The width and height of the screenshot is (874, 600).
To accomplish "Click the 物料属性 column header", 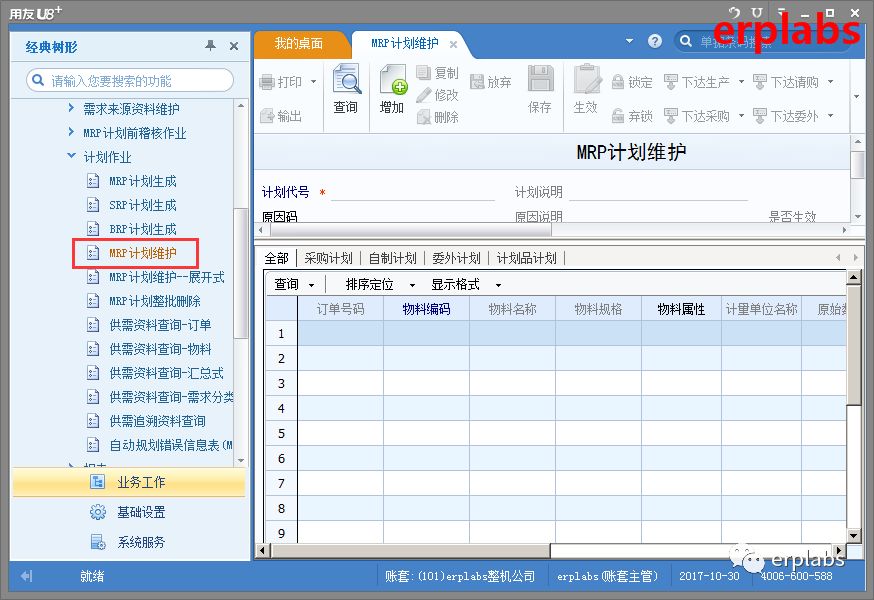I will click(x=681, y=309).
